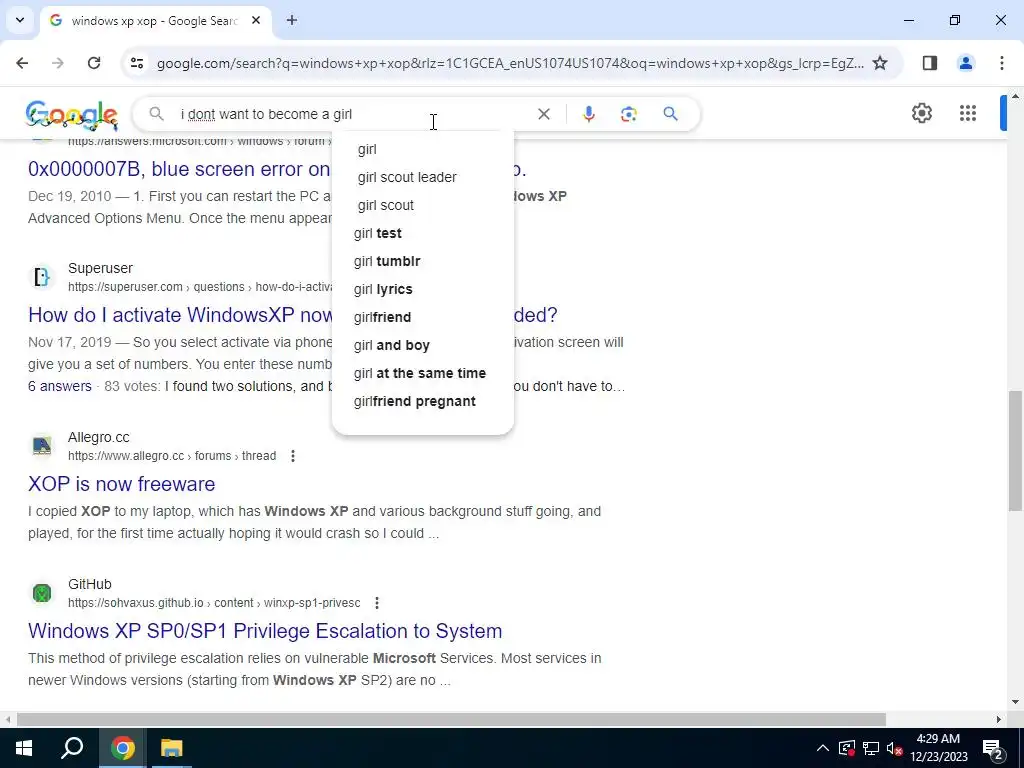Open the Windows Start menu

pyautogui.click(x=24, y=748)
